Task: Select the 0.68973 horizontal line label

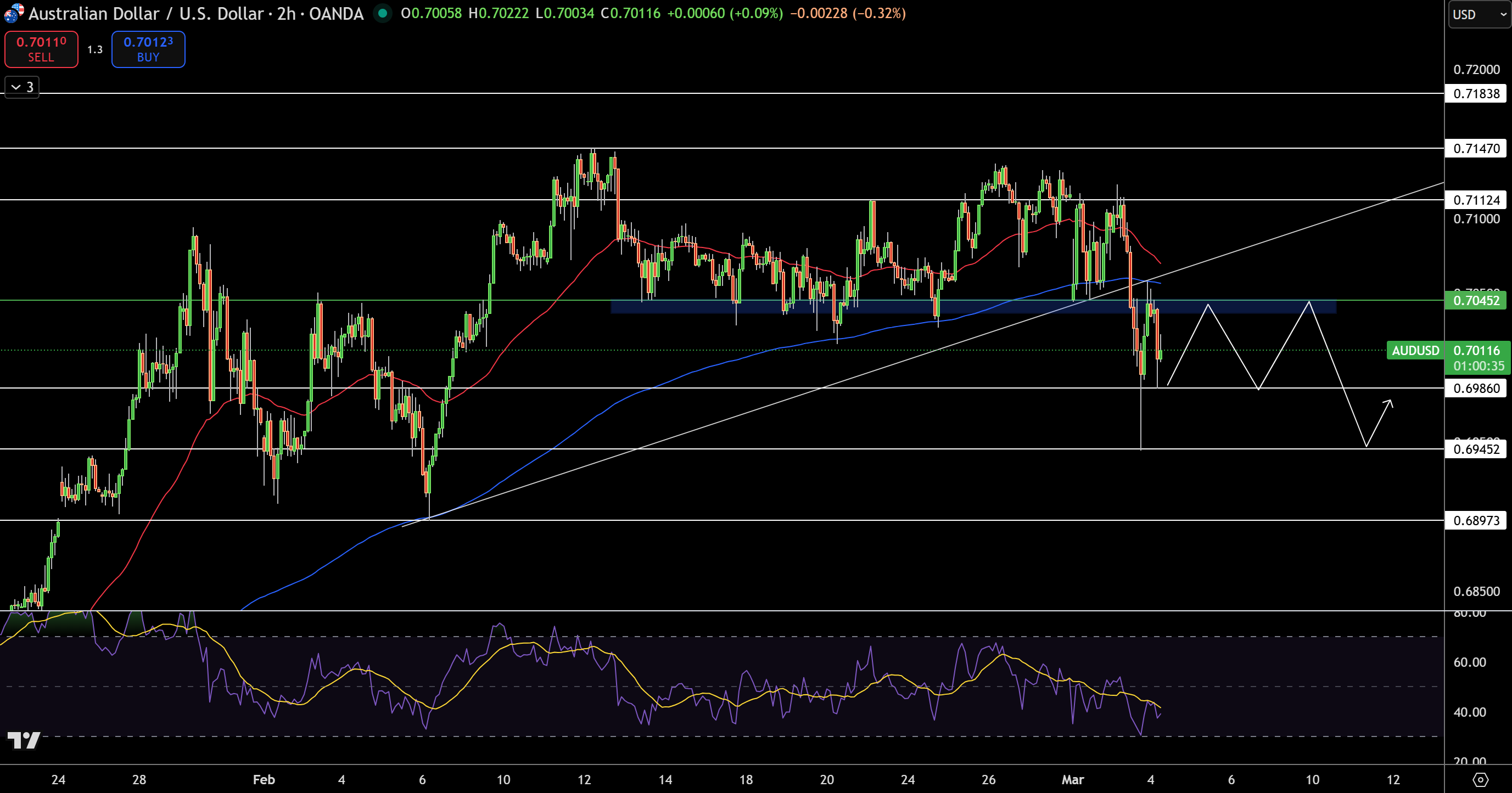Action: 1476,520
